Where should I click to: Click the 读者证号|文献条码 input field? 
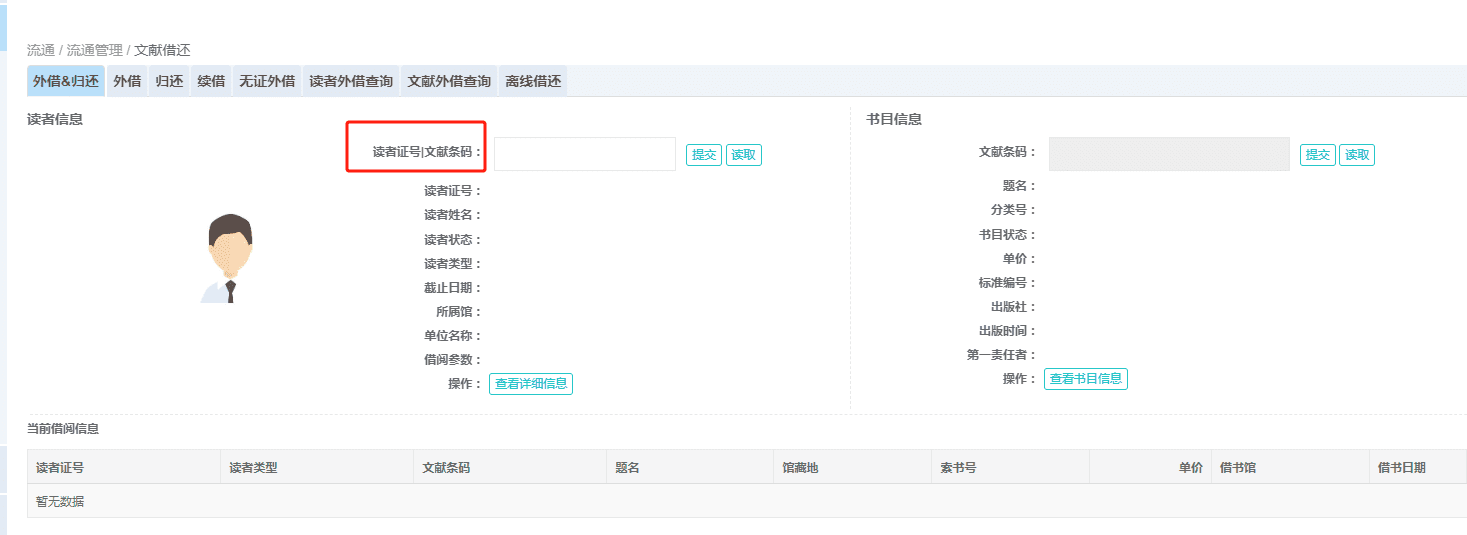(x=585, y=154)
